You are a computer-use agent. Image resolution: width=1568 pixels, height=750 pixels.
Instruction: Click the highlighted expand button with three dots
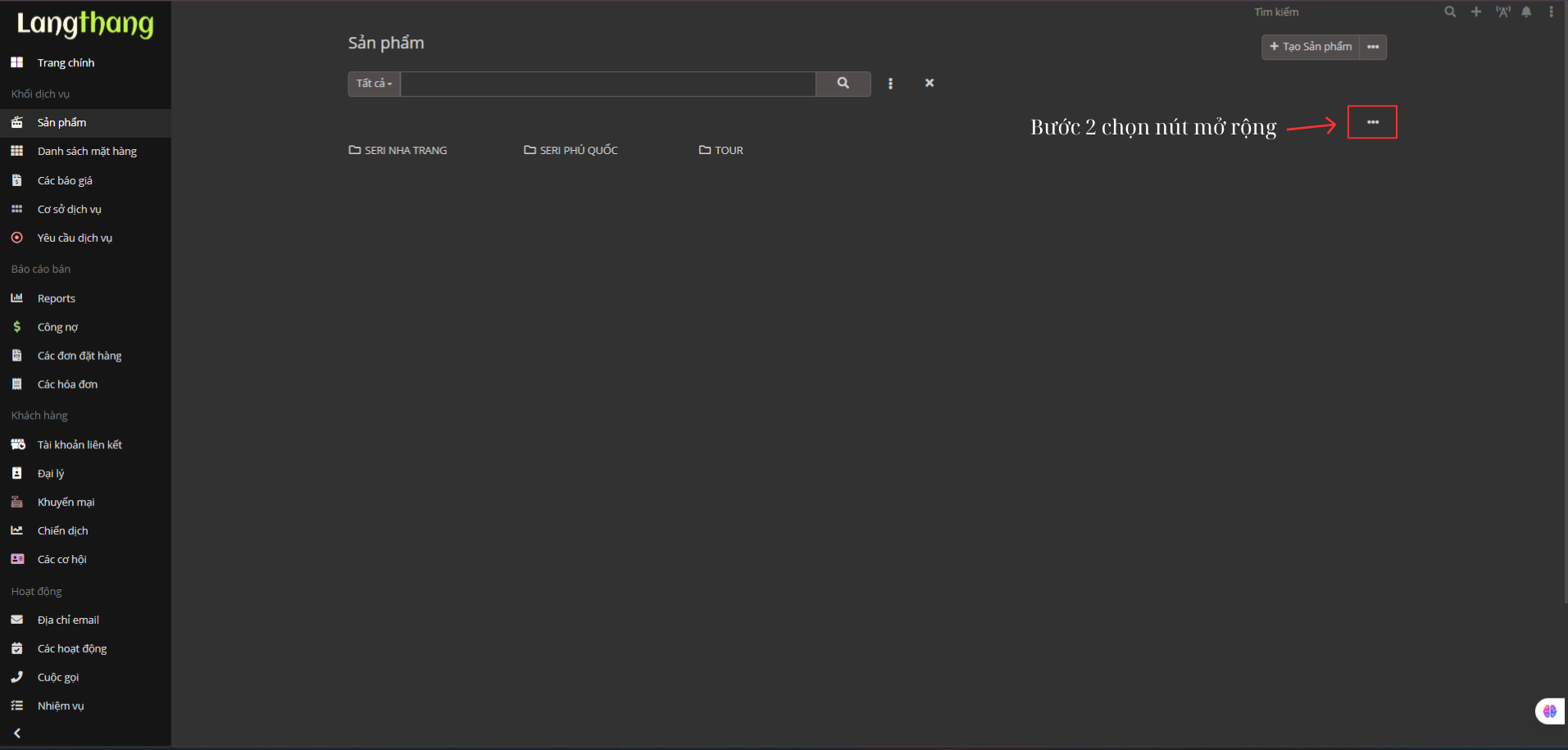(x=1372, y=122)
